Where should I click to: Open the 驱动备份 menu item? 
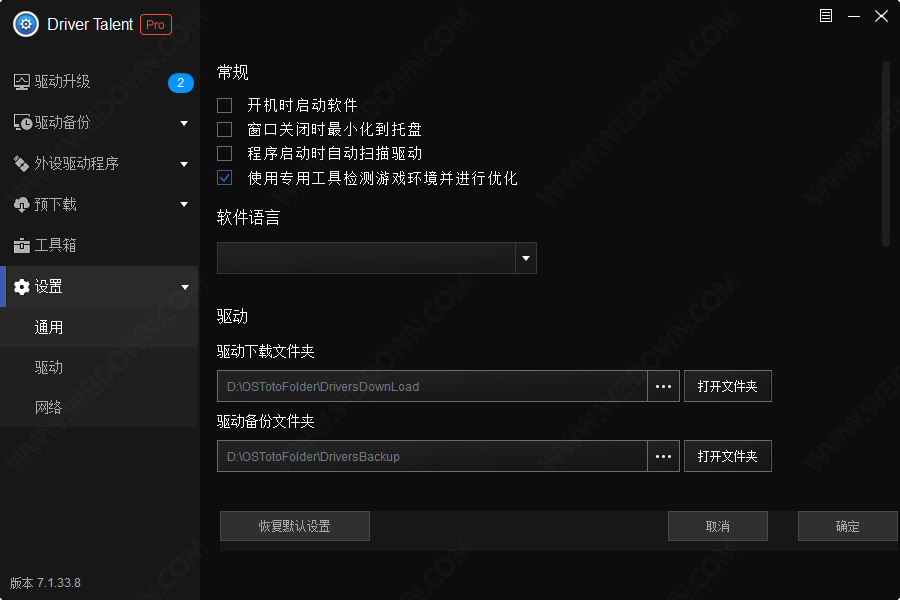click(99, 122)
